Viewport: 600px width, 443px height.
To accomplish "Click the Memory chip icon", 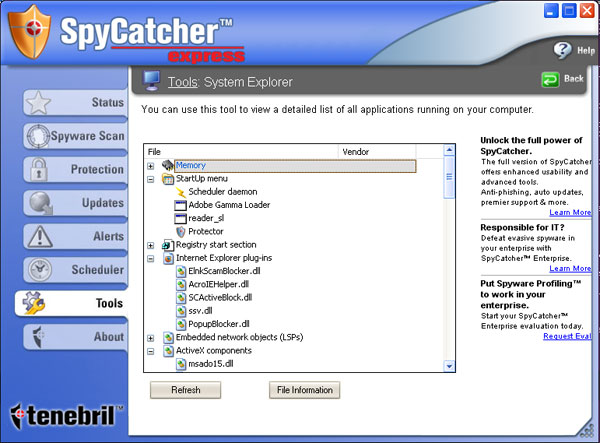I will 168,165.
